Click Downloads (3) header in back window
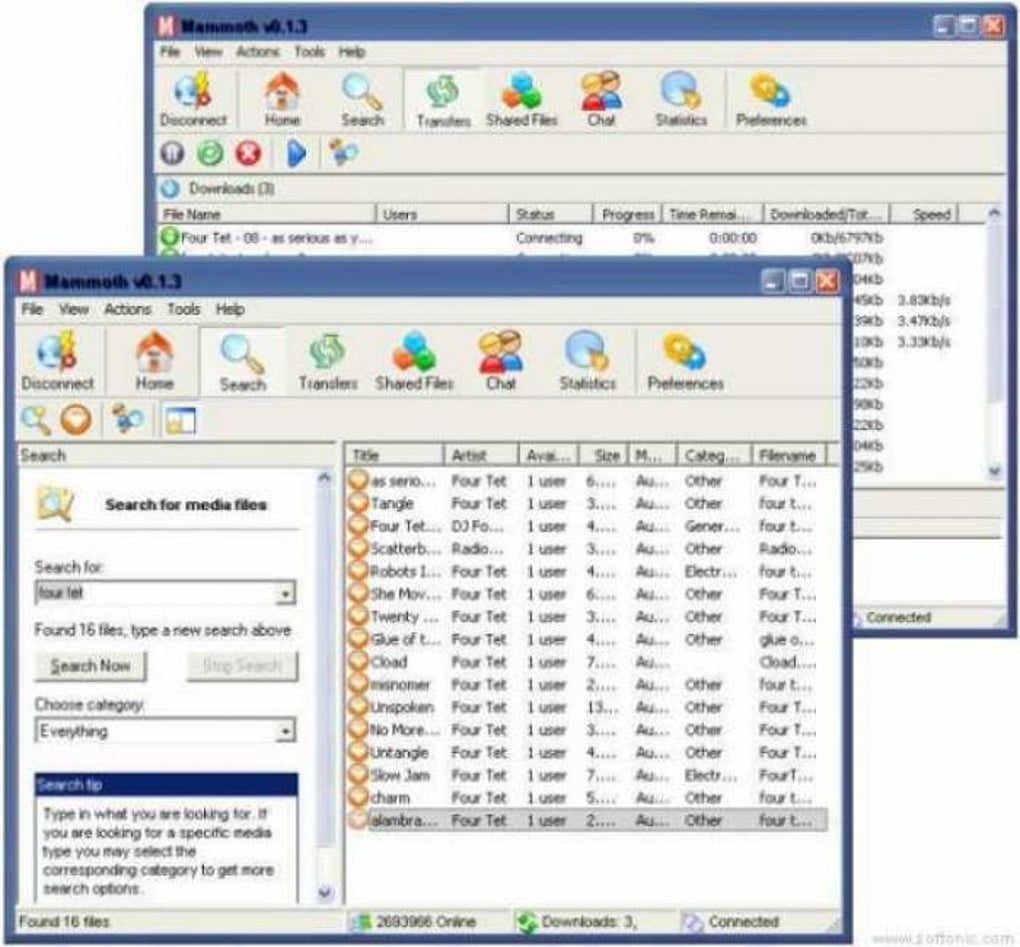 pyautogui.click(x=231, y=189)
